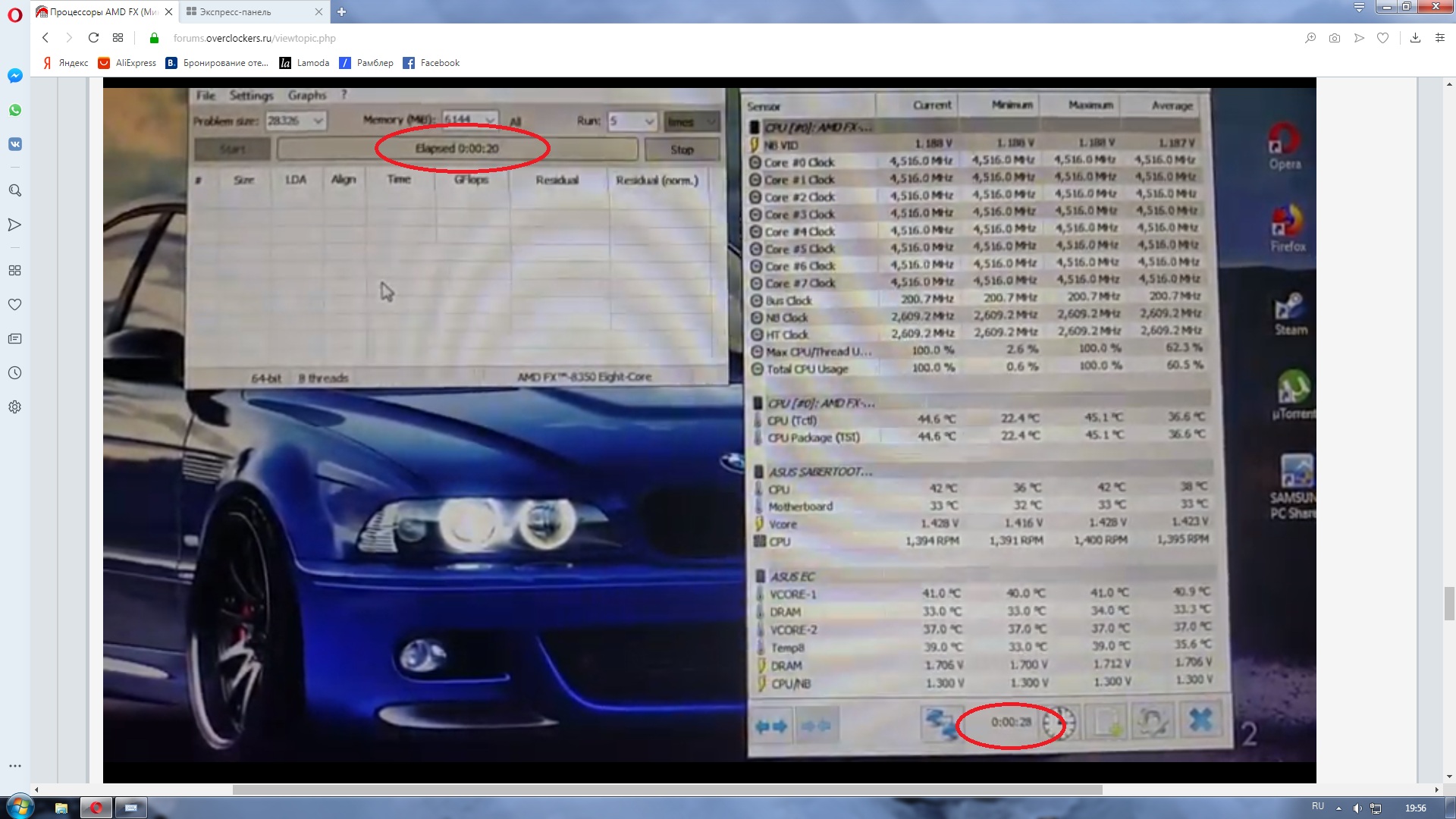Open the sidebar settings gear
1456x819 pixels.
(14, 406)
